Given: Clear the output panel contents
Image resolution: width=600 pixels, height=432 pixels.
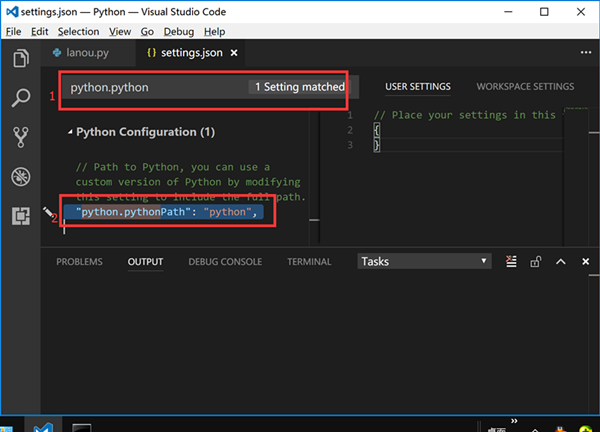Looking at the screenshot, I should tap(512, 262).
